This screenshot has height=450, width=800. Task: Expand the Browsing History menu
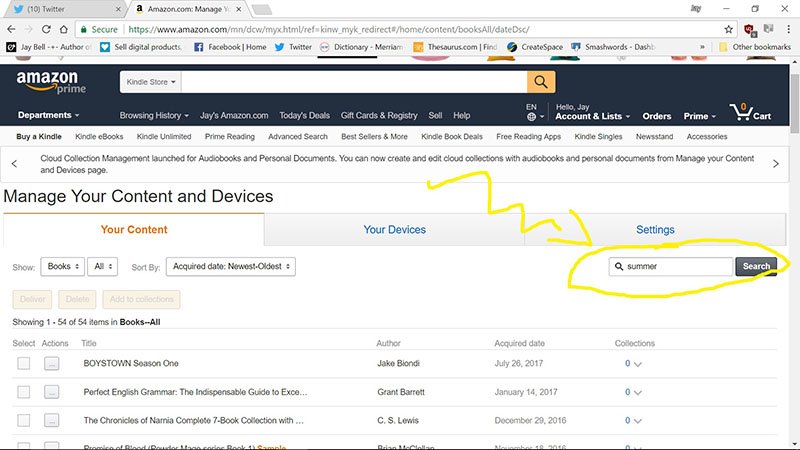[x=154, y=116]
